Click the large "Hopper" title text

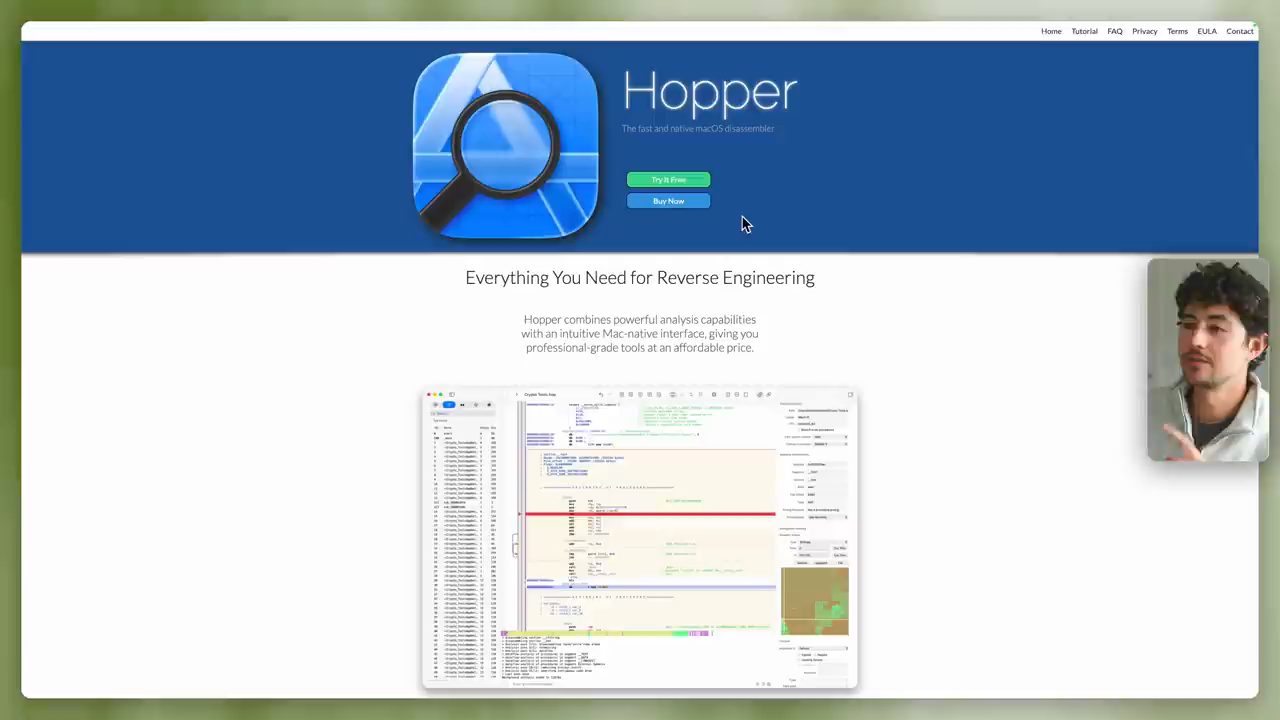[x=710, y=92]
